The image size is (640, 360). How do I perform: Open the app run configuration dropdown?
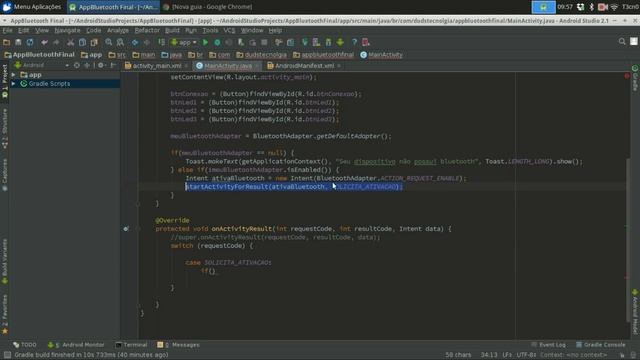[x=184, y=42]
